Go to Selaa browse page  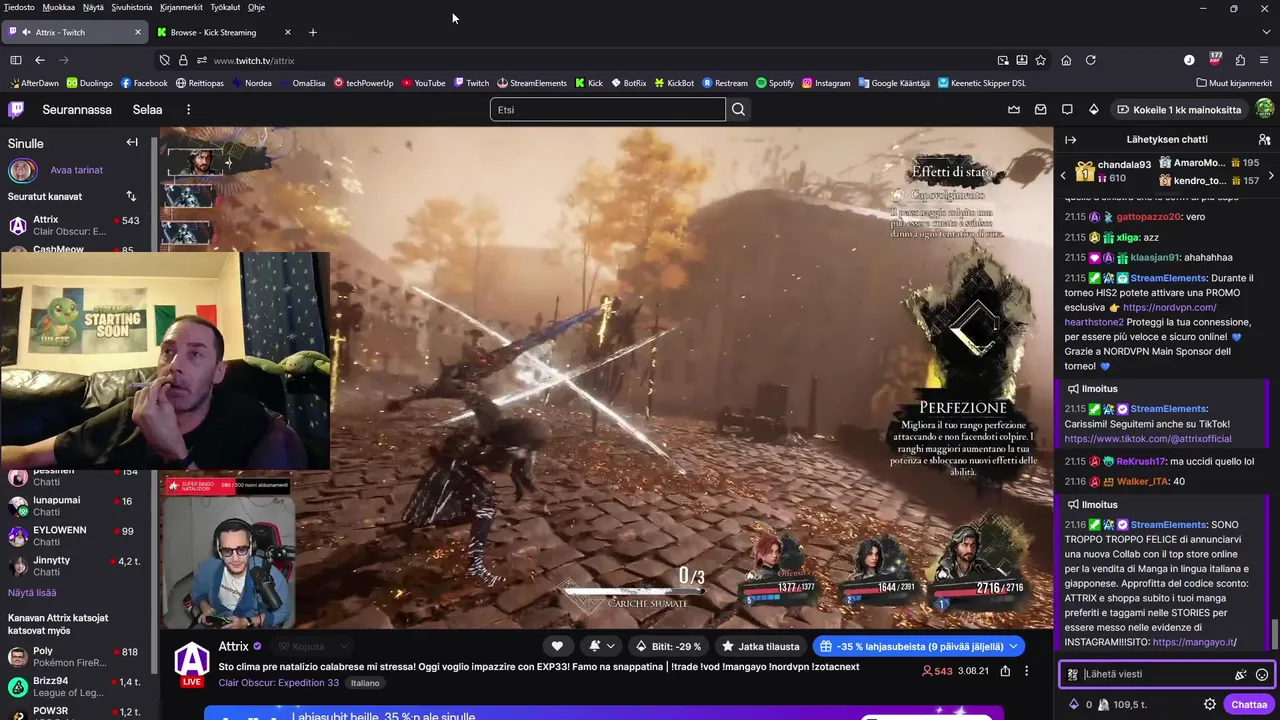(x=147, y=109)
